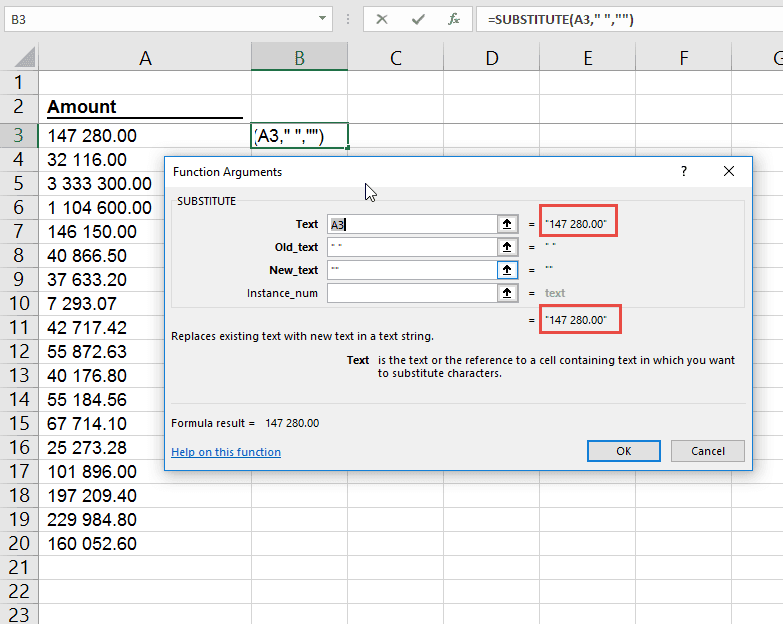Select cell containing 197 209.40
Screen dimensions: 783x624
[145, 496]
